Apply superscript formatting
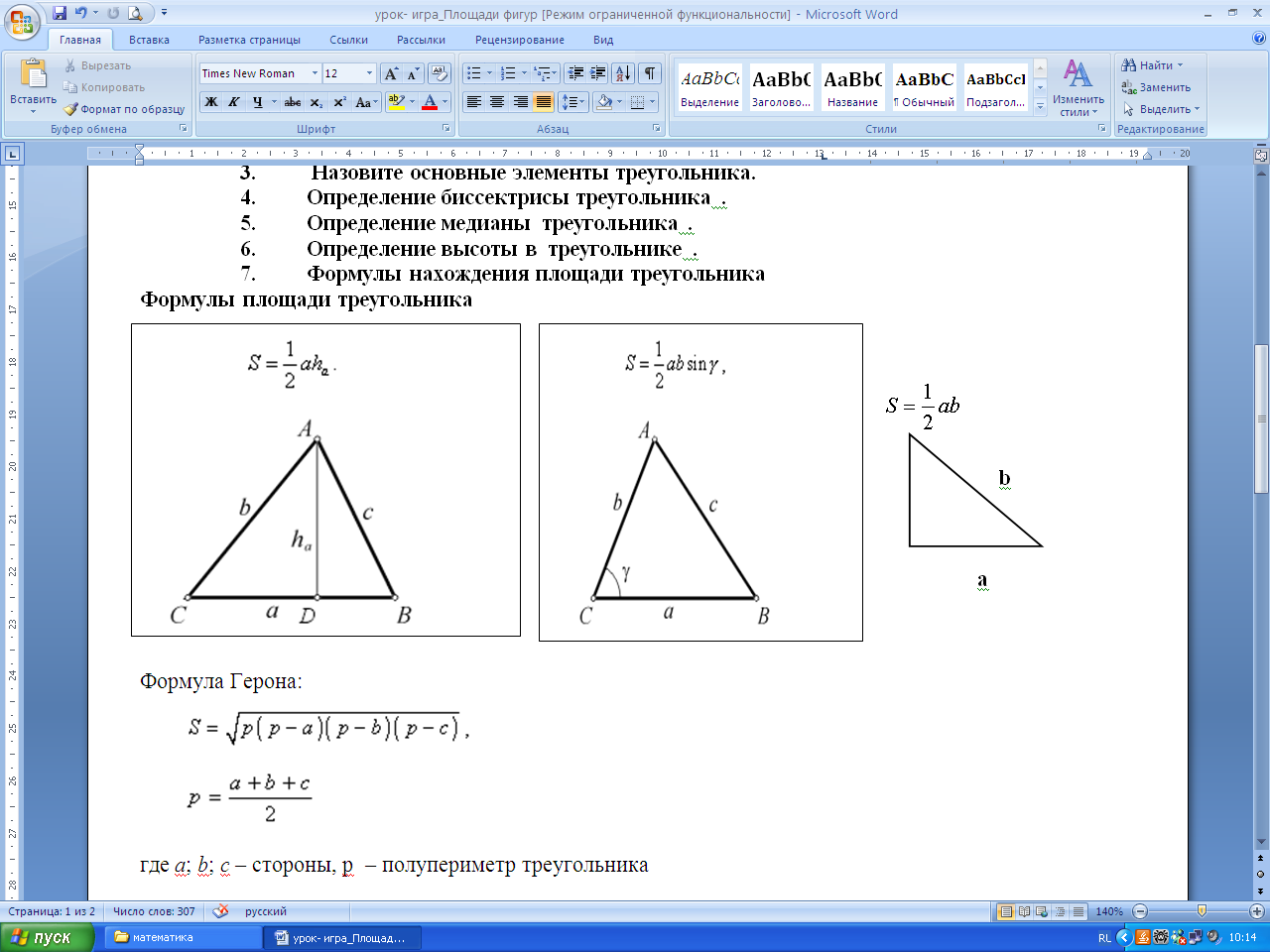The image size is (1270, 952). [339, 102]
